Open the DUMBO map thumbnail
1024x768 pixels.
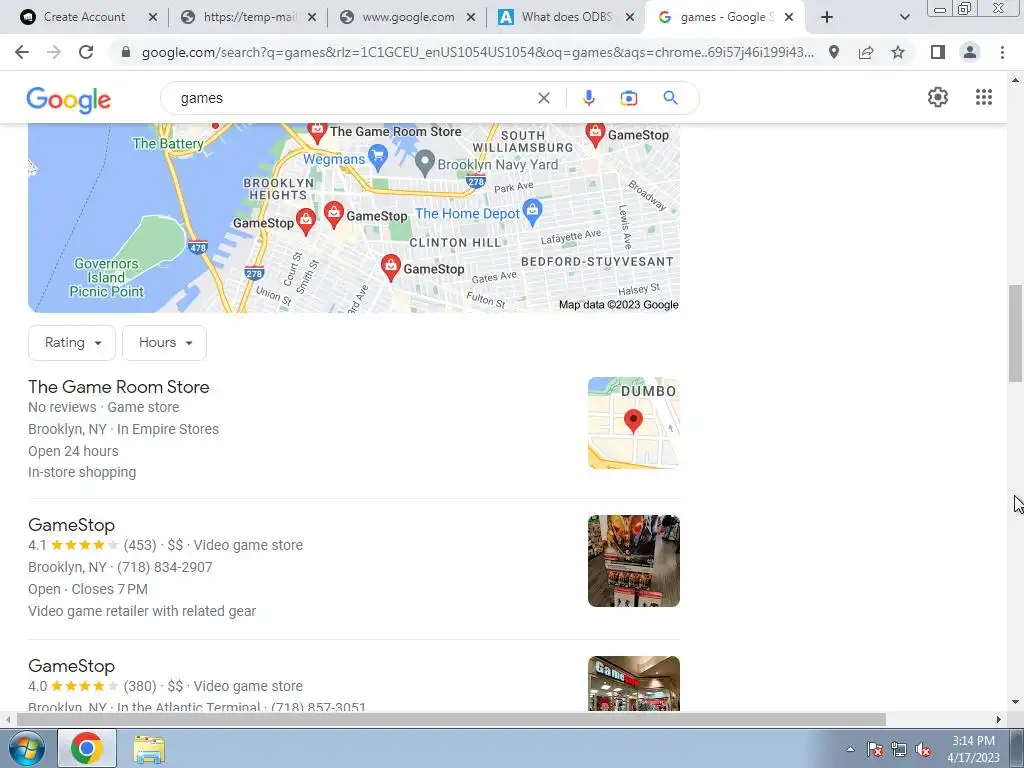tap(633, 423)
